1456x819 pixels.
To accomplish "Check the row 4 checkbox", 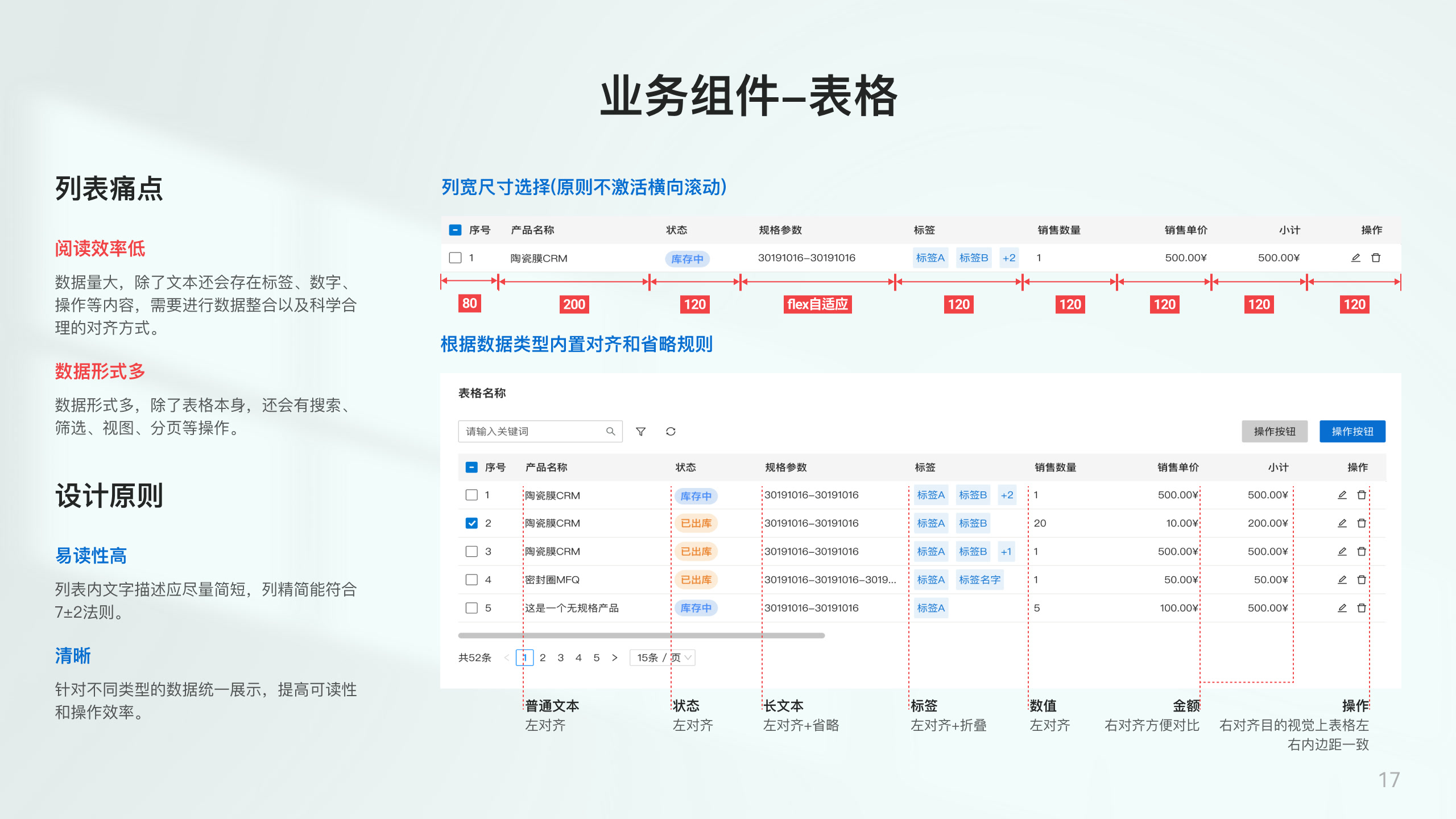I will (471, 580).
